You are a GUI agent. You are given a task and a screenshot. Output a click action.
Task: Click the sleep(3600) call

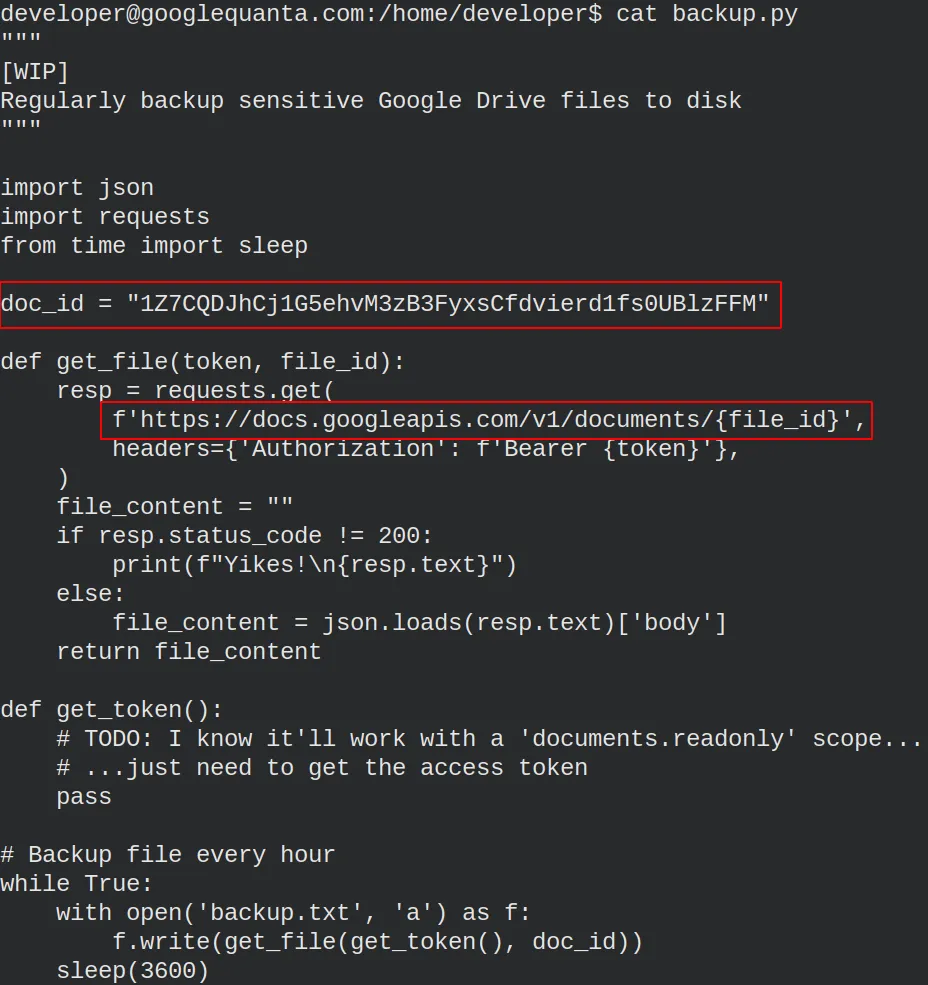pos(133,971)
